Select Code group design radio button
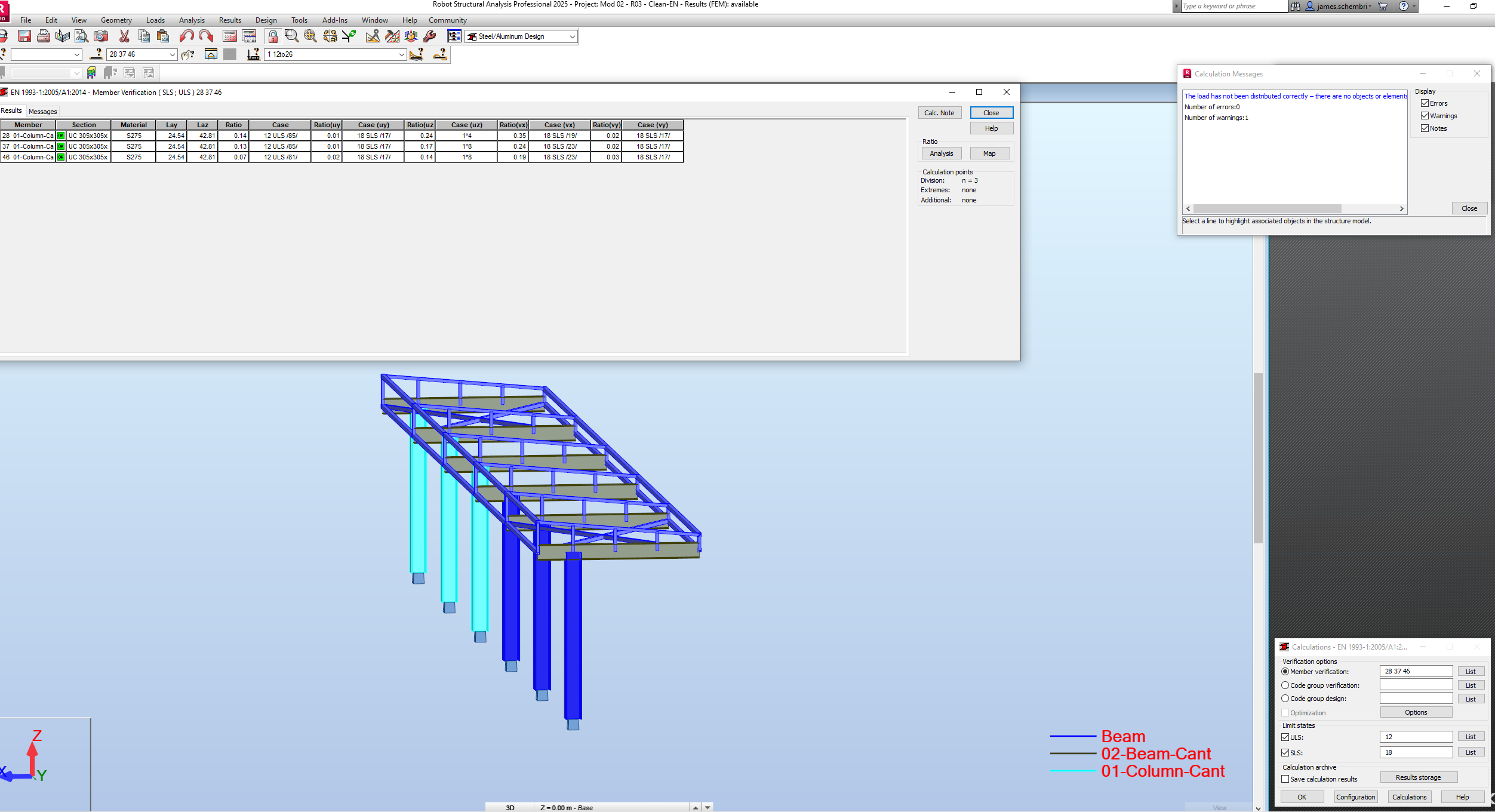Image resolution: width=1495 pixels, height=812 pixels. (1285, 699)
